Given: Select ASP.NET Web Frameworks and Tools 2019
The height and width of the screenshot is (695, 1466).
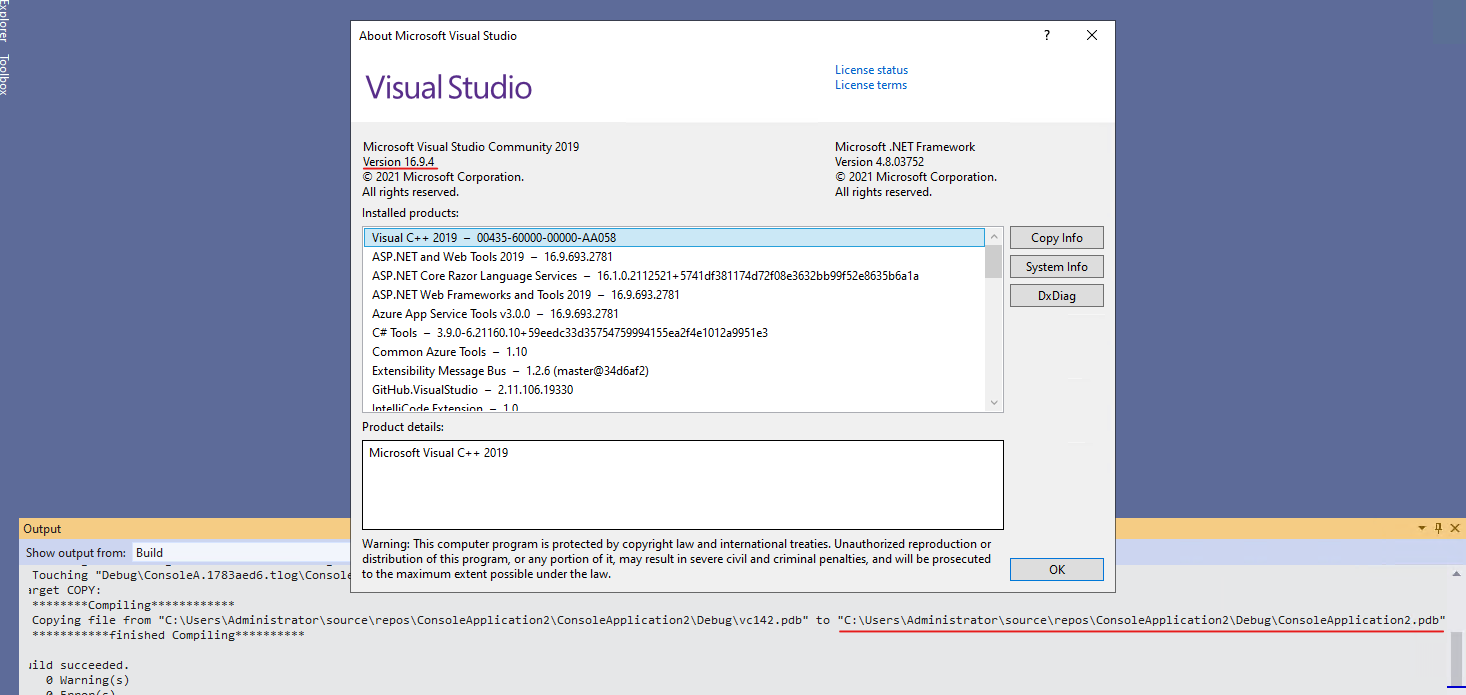Looking at the screenshot, I should (x=674, y=295).
